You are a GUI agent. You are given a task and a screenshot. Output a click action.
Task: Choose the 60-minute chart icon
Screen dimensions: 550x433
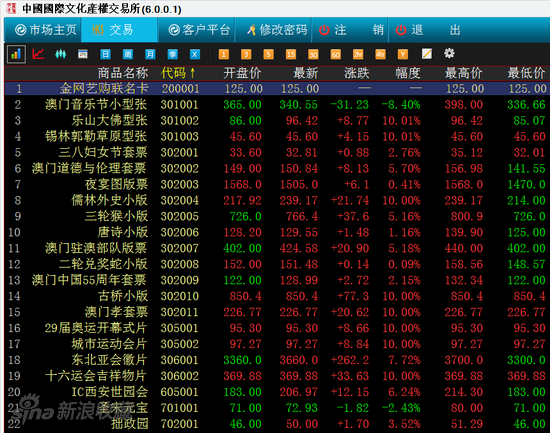336,54
